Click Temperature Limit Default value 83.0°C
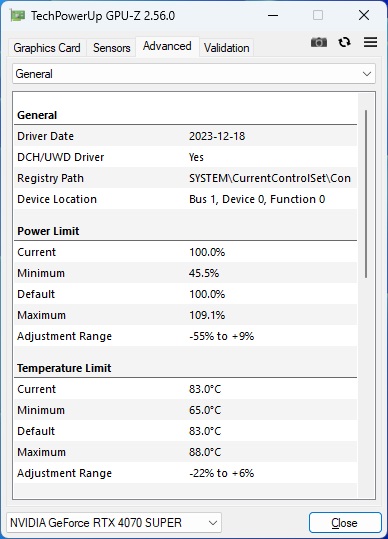The height and width of the screenshot is (539, 388). tap(205, 431)
